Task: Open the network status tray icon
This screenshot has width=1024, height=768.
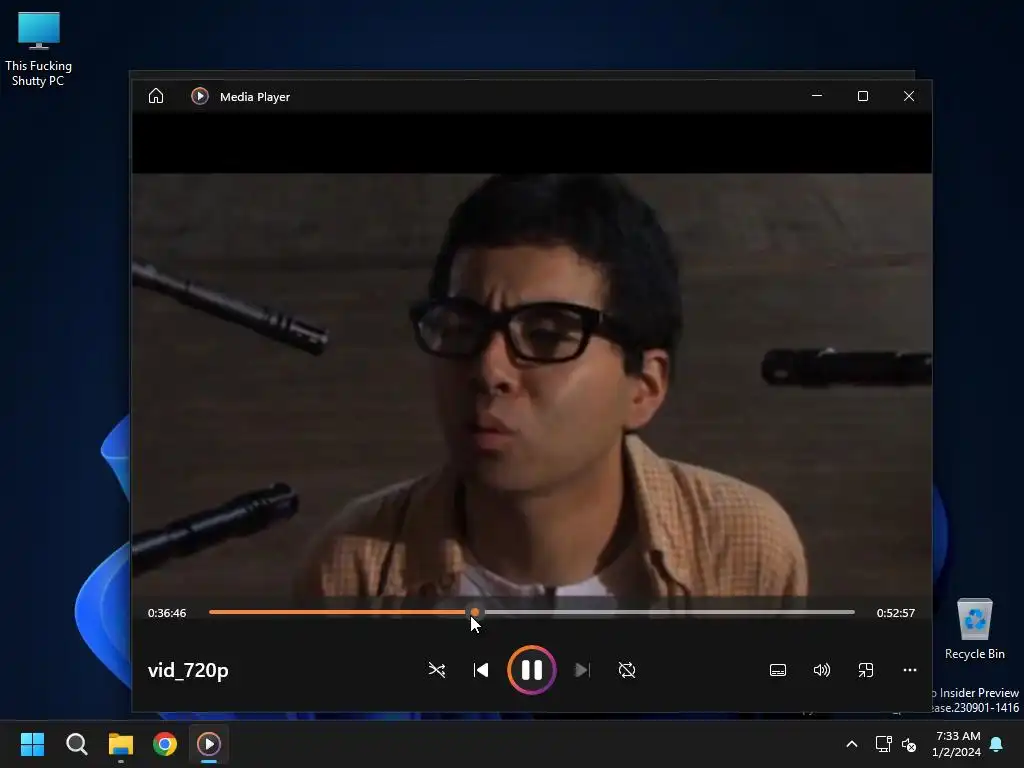Action: (x=884, y=744)
